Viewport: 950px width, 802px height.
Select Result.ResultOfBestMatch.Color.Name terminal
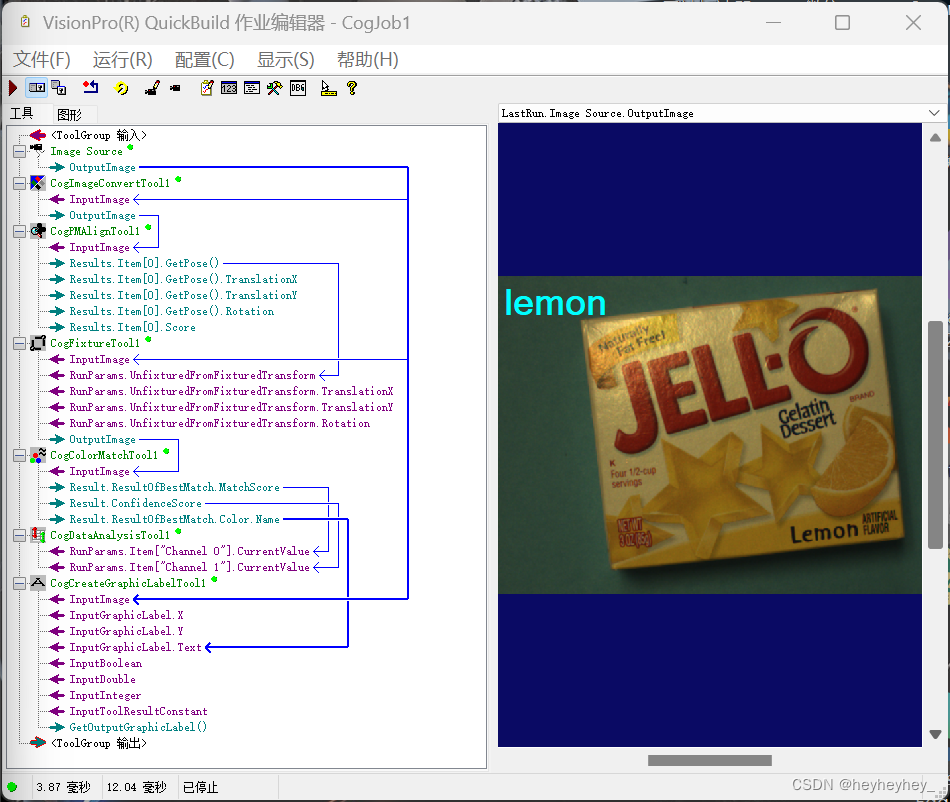tap(174, 519)
